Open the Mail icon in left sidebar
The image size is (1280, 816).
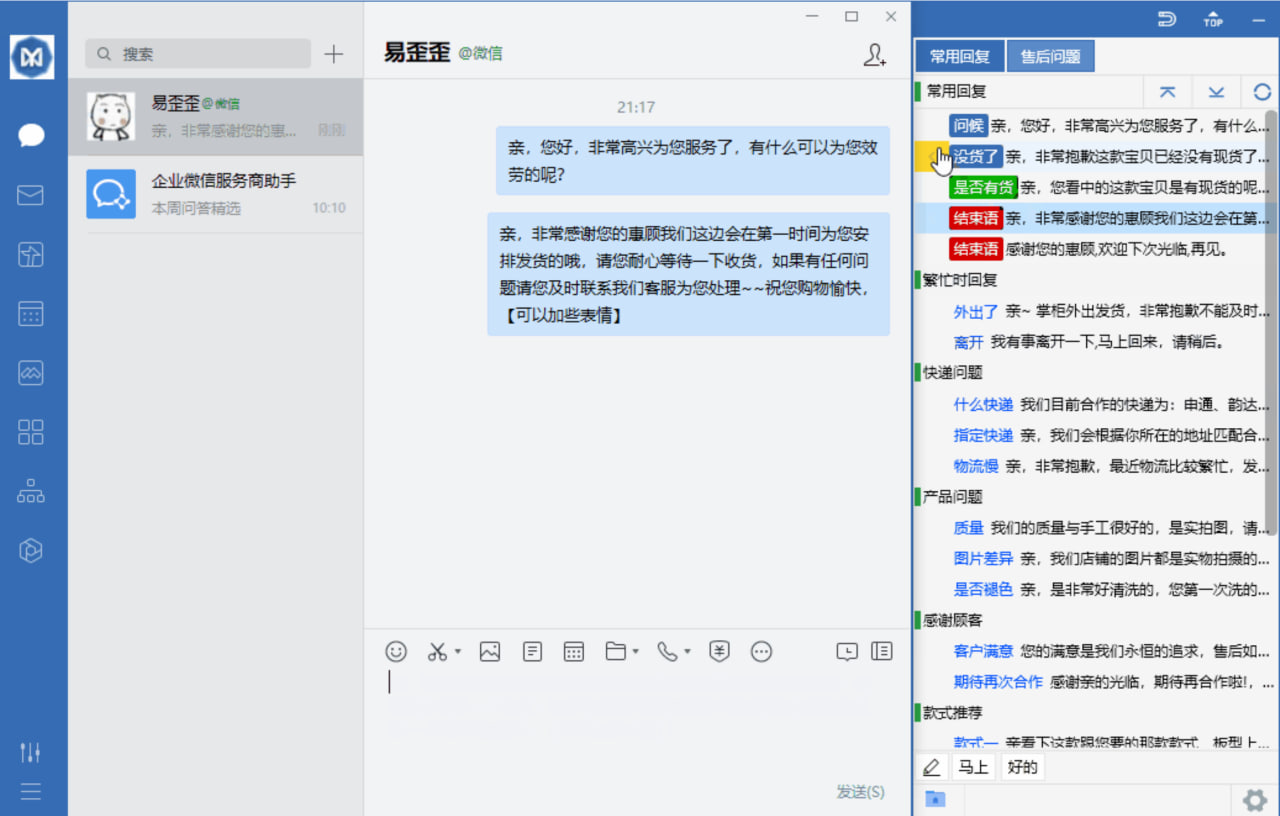31,195
